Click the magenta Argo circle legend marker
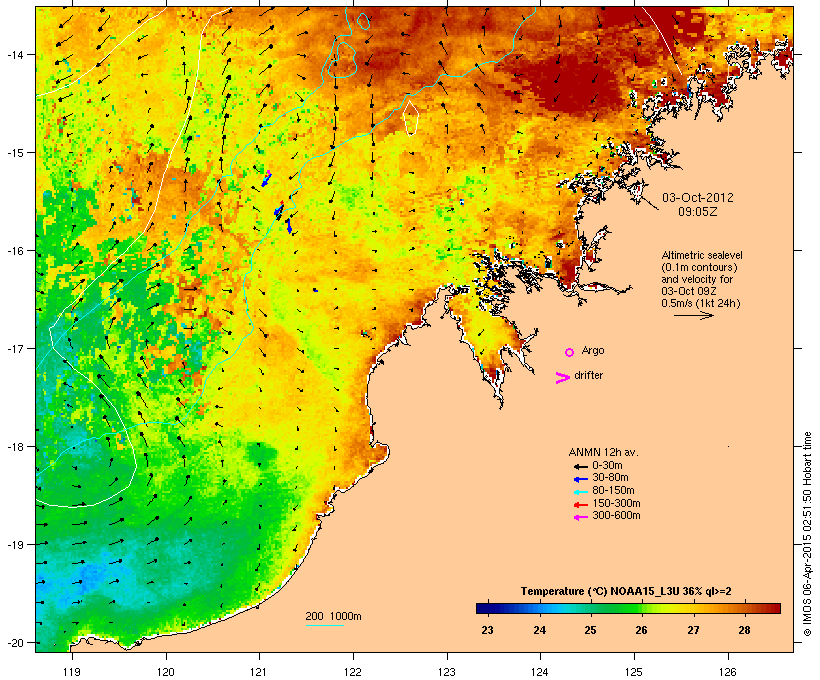 [570, 352]
